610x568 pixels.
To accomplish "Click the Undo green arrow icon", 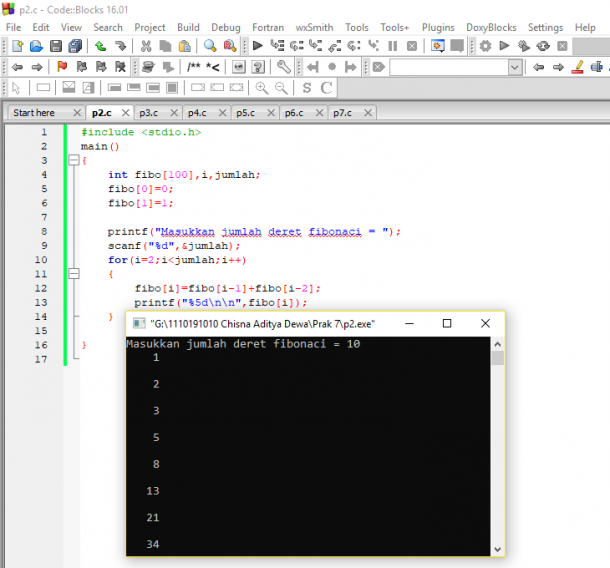I will click(x=100, y=46).
